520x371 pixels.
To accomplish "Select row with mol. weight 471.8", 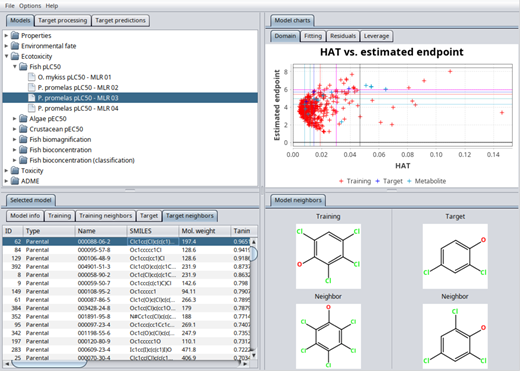I will (x=127, y=350).
